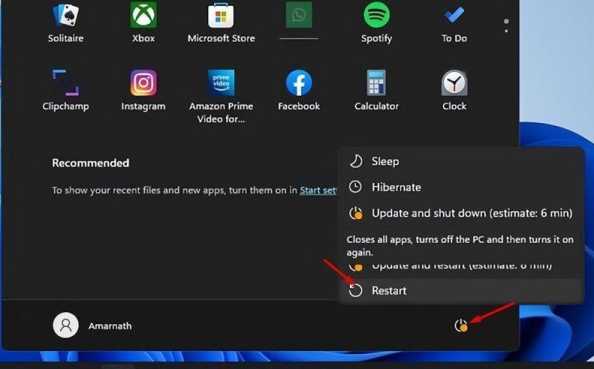Launch the Xbox app
The height and width of the screenshot is (369, 594).
click(143, 22)
